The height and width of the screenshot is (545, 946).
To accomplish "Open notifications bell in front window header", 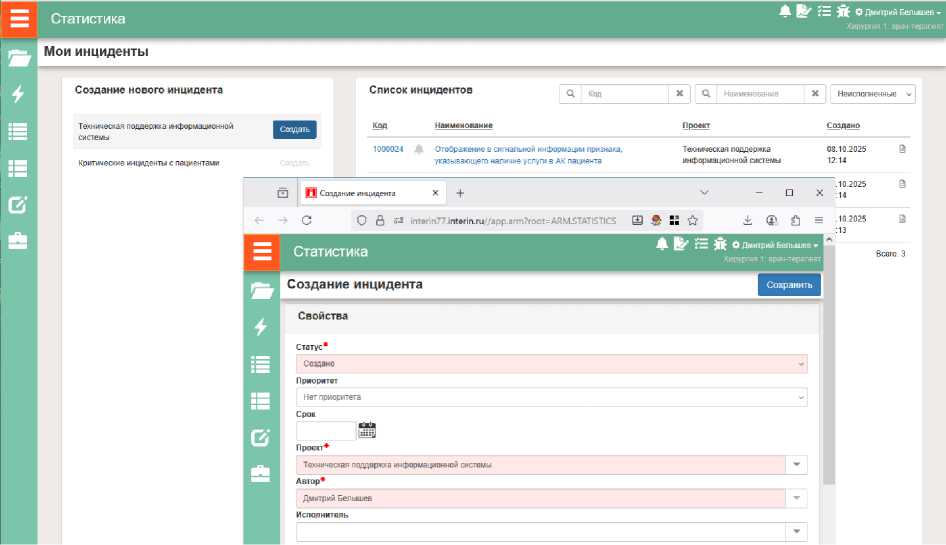I will 662,244.
